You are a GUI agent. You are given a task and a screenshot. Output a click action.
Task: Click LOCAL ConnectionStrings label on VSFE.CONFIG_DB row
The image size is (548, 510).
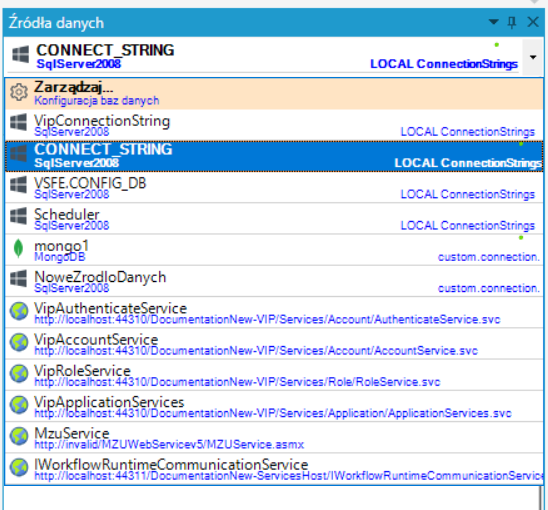click(x=468, y=194)
